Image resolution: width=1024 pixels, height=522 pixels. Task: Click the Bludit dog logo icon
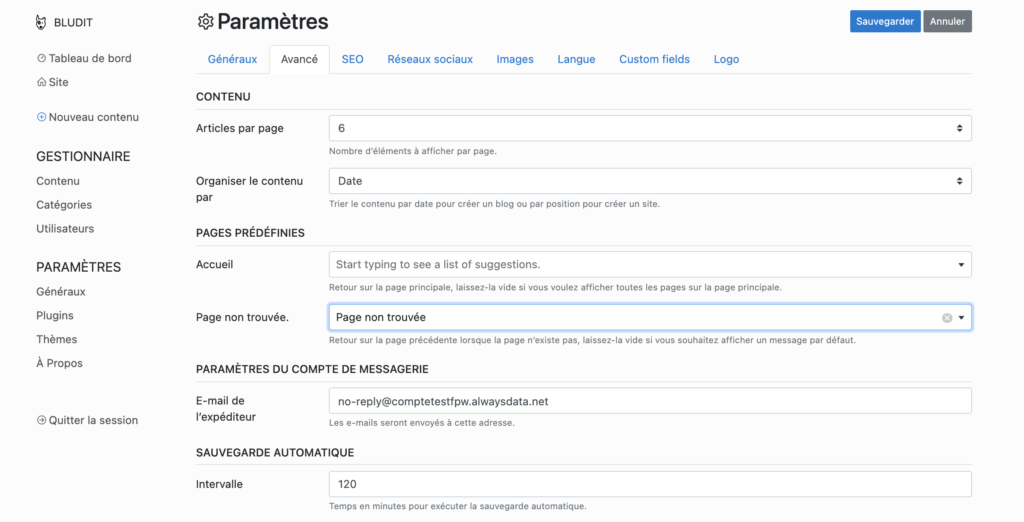[41, 23]
